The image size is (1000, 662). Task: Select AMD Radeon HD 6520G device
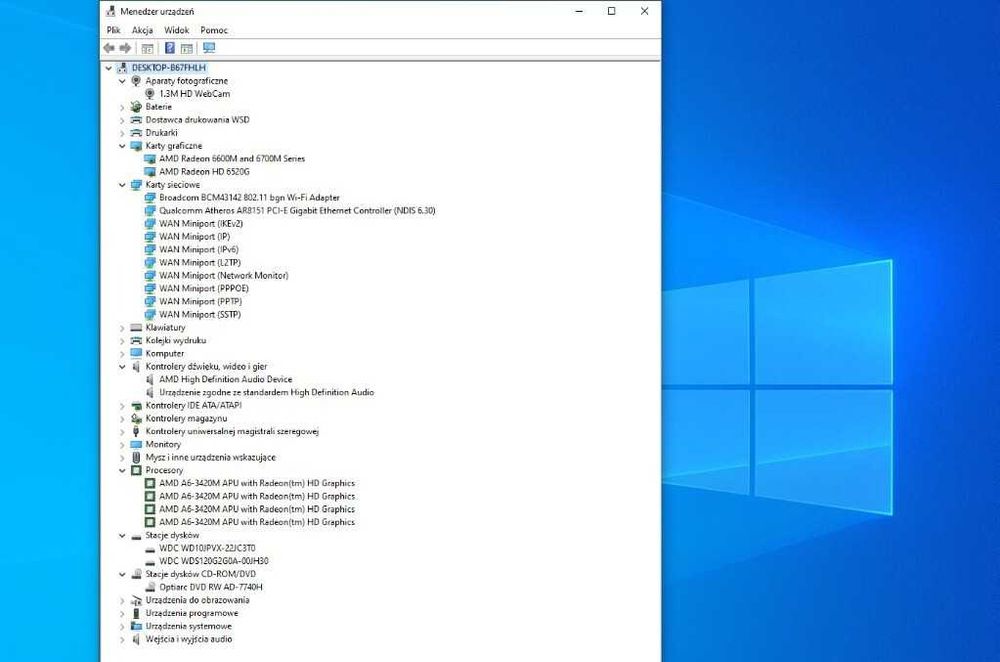(204, 172)
